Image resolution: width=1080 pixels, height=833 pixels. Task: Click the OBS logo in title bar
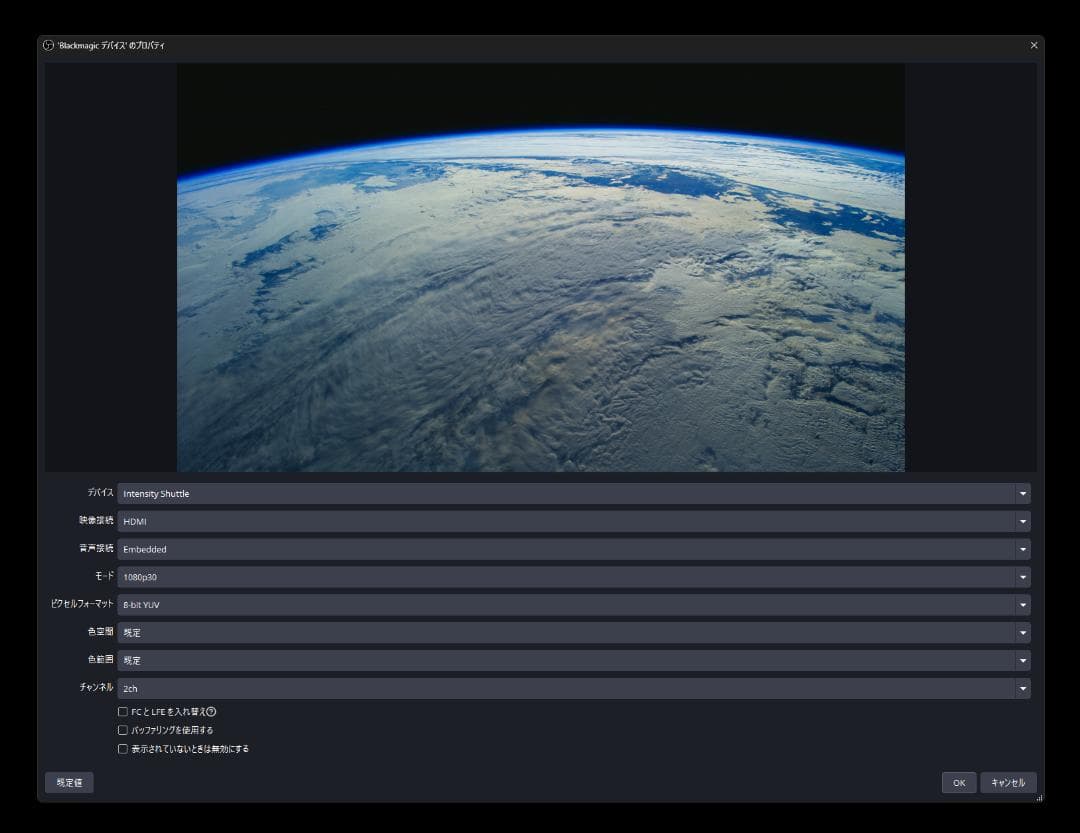pos(48,45)
